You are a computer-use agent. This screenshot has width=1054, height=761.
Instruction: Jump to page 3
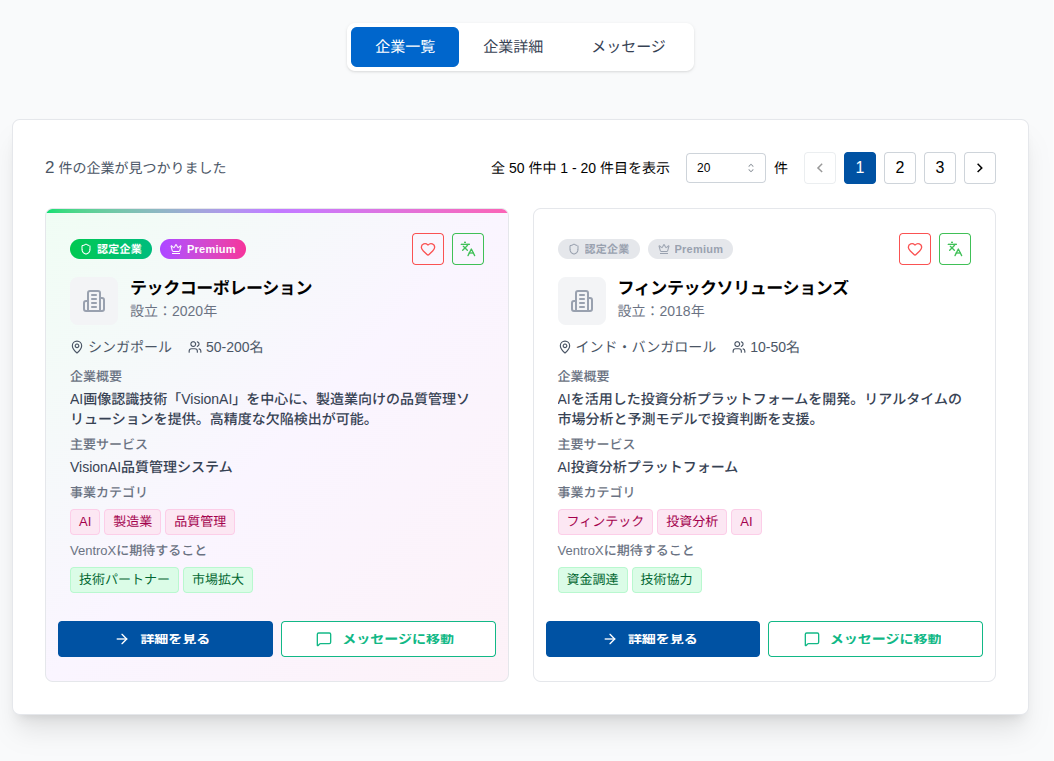[x=940, y=168]
